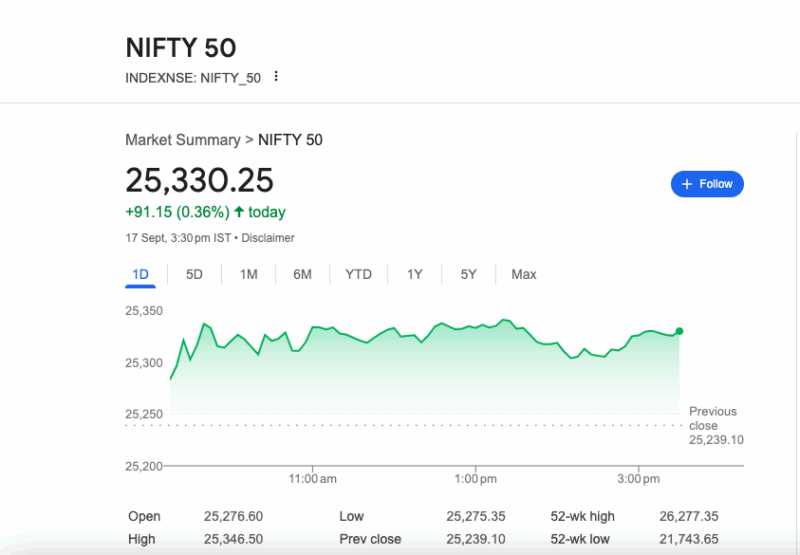800x555 pixels.
Task: Click the 25,330.25 index price
Action: 199,180
